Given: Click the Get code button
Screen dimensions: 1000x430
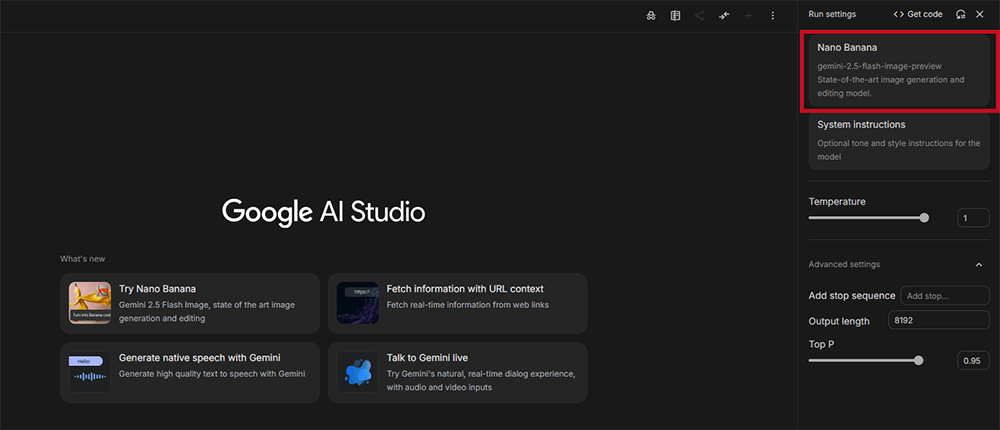Looking at the screenshot, I should [918, 14].
